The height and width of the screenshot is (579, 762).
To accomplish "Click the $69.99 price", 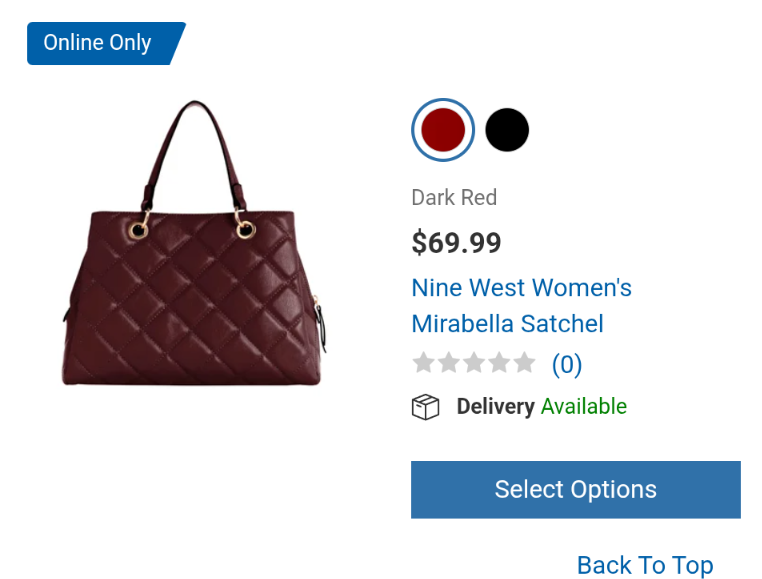I will coord(456,242).
